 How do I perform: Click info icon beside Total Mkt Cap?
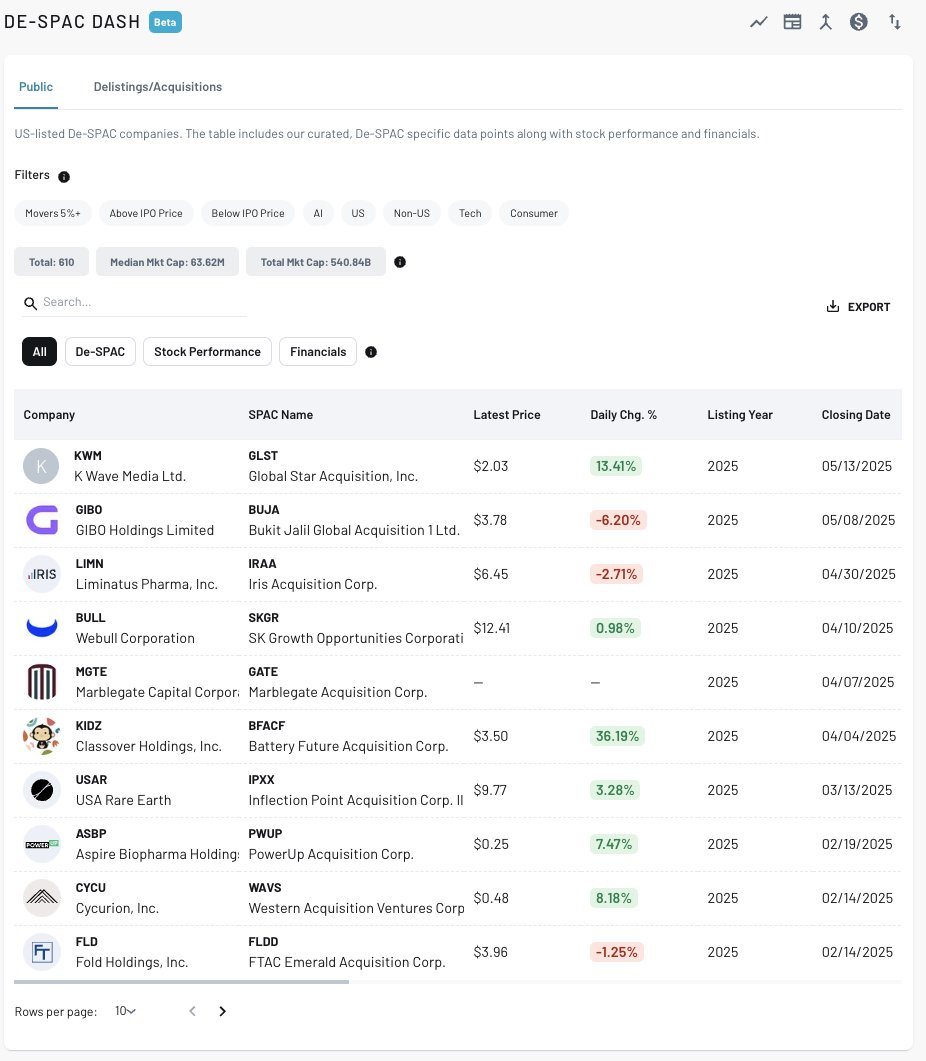point(400,262)
